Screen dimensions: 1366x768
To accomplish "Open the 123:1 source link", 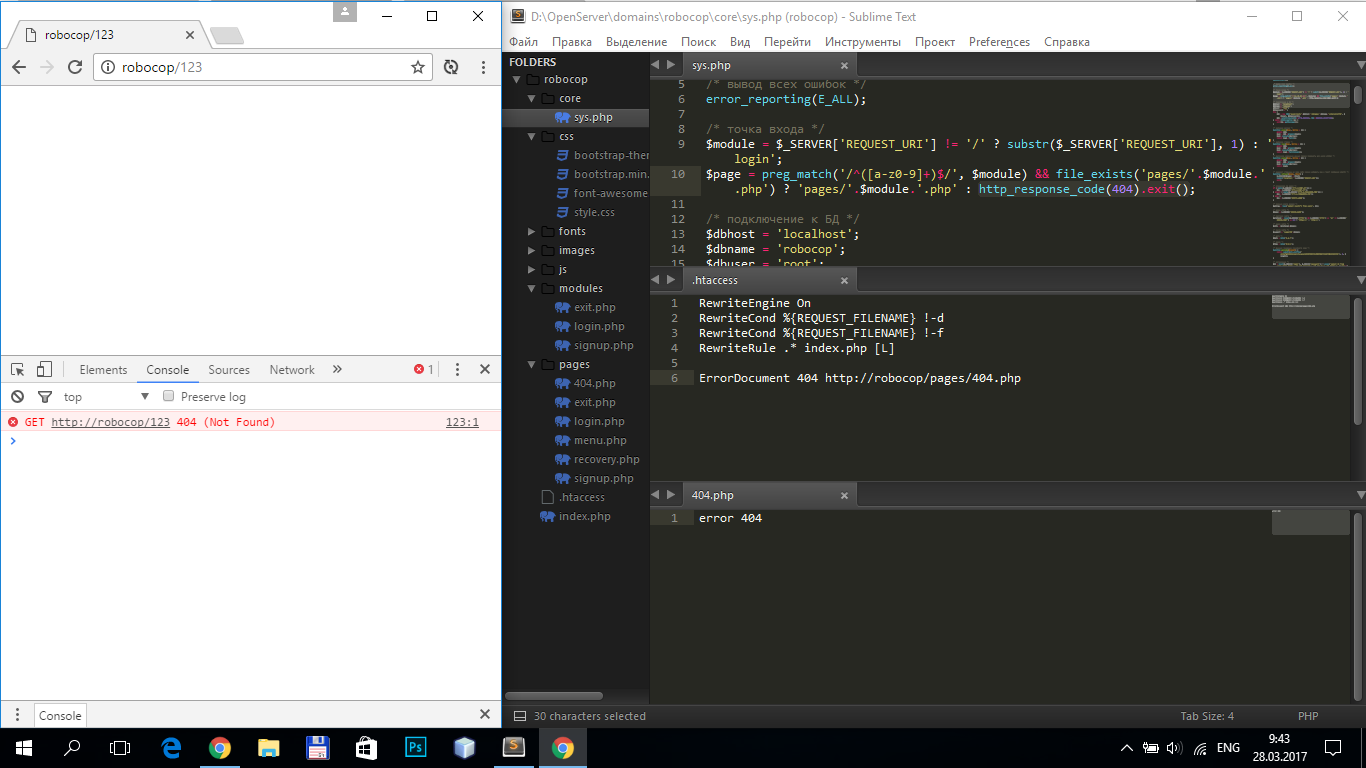I will [461, 422].
